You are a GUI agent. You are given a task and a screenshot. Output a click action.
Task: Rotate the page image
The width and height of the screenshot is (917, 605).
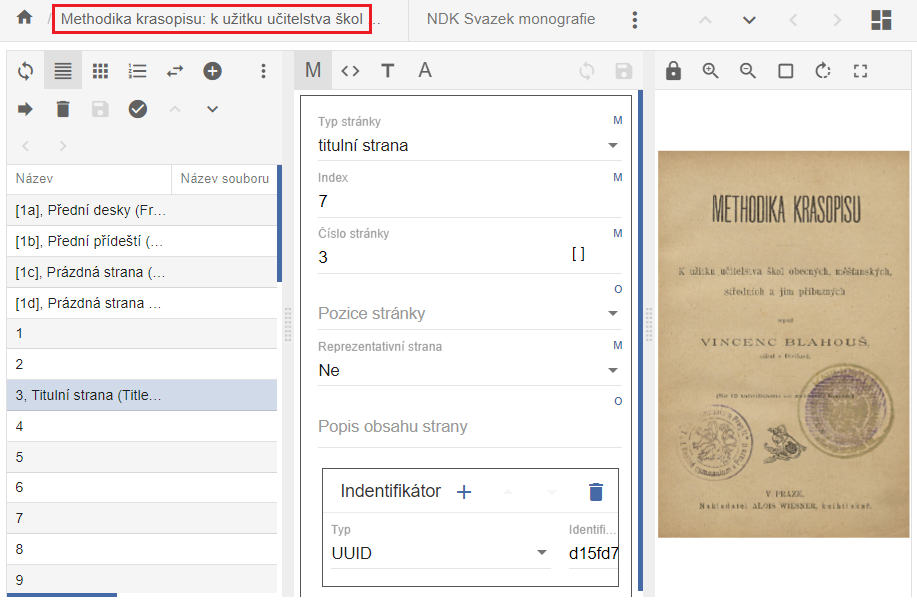pos(823,71)
